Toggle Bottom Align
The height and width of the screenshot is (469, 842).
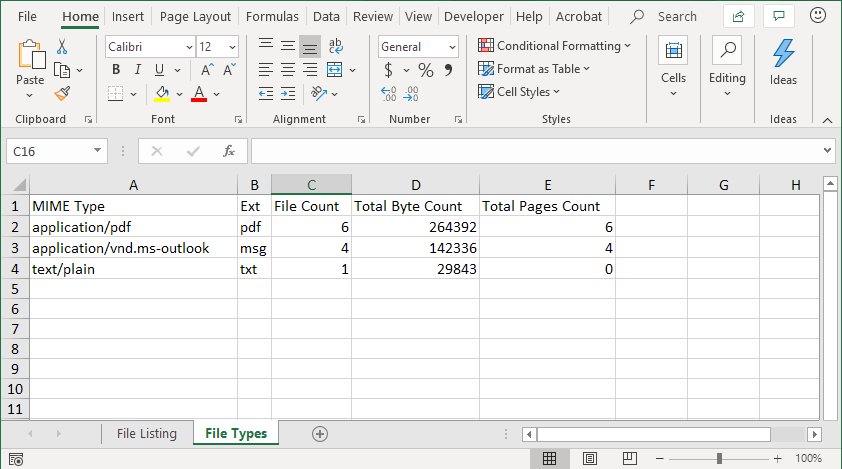310,46
